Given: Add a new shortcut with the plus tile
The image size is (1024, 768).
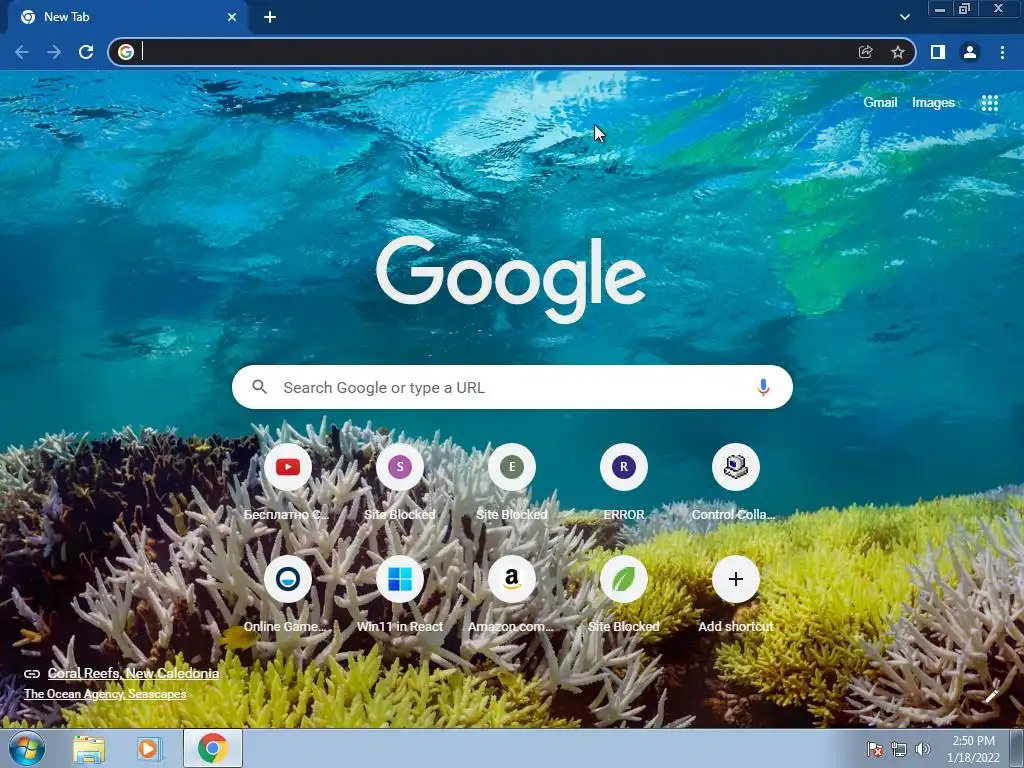Looking at the screenshot, I should pyautogui.click(x=735, y=579).
